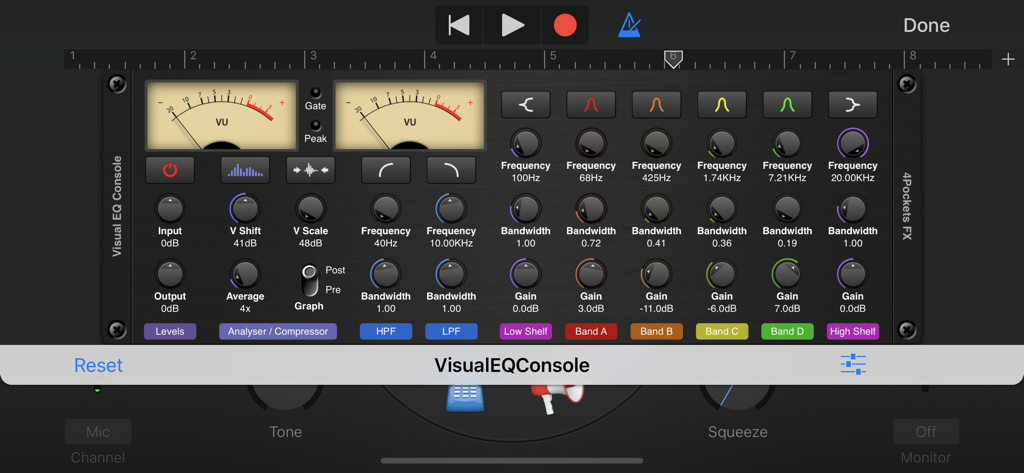1024x473 pixels.
Task: Click the LPF Frequency 10.00KHz knob
Action: point(451,209)
